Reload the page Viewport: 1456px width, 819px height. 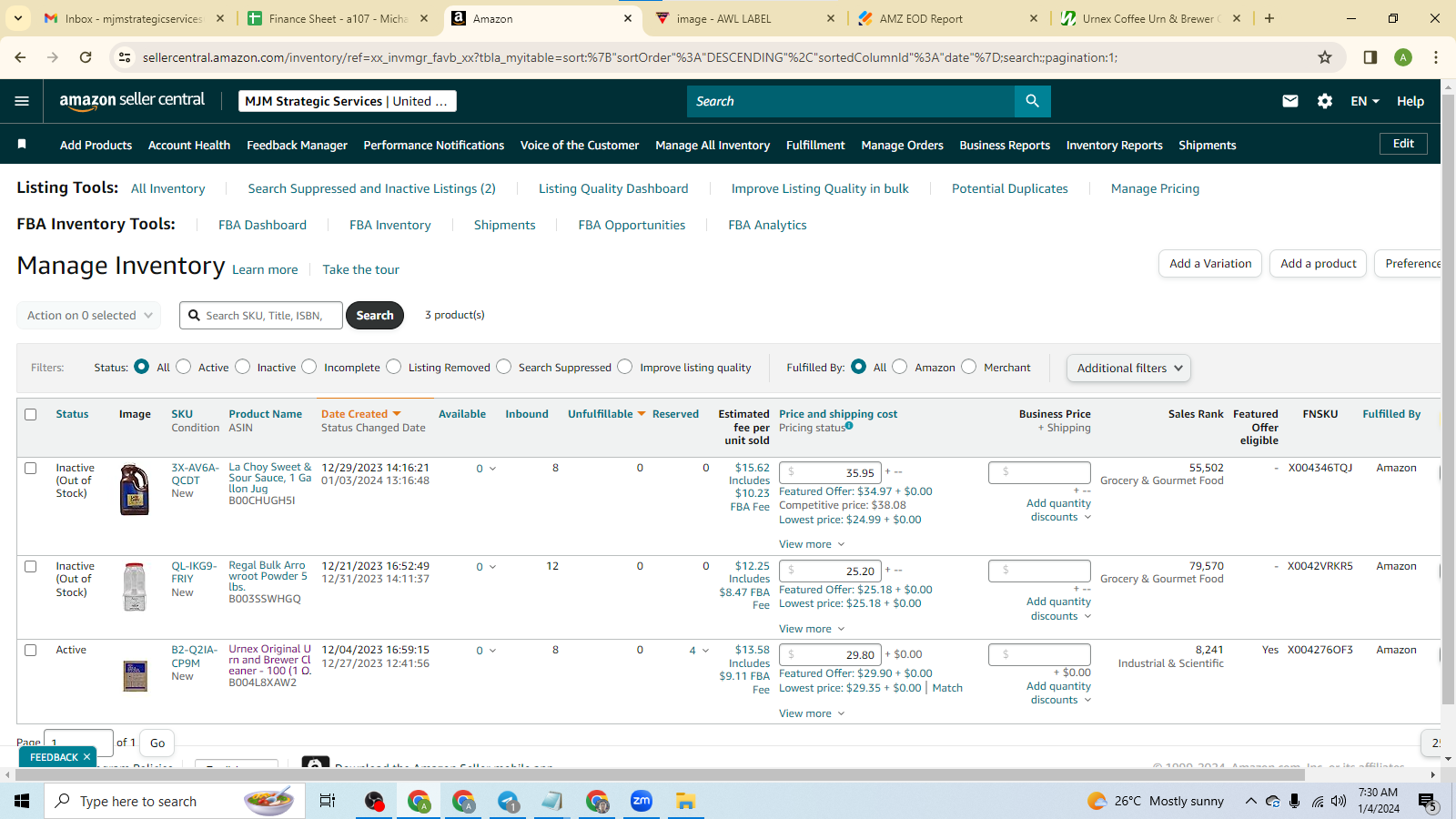[86, 57]
